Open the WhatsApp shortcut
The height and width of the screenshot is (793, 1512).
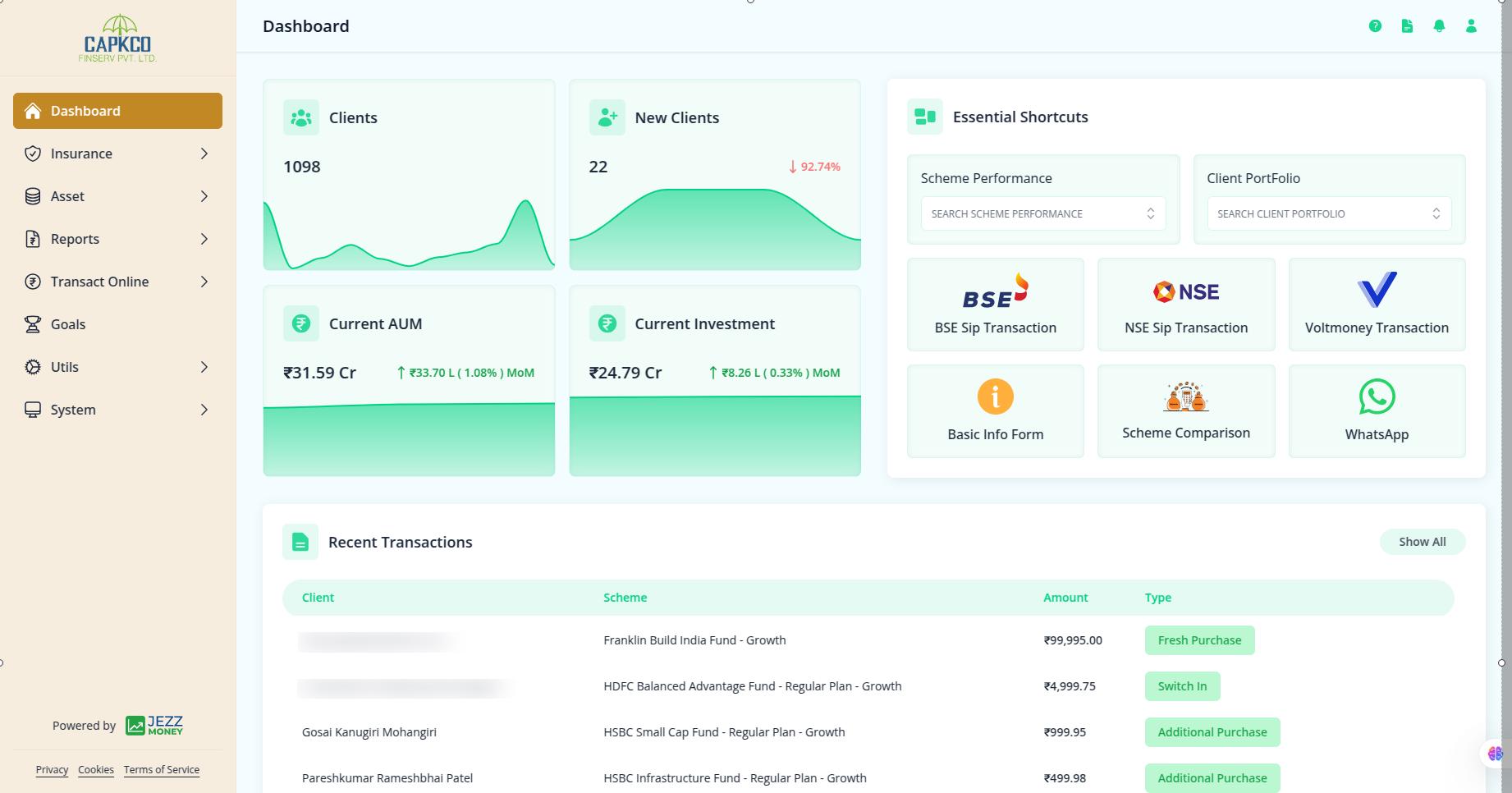click(1377, 411)
